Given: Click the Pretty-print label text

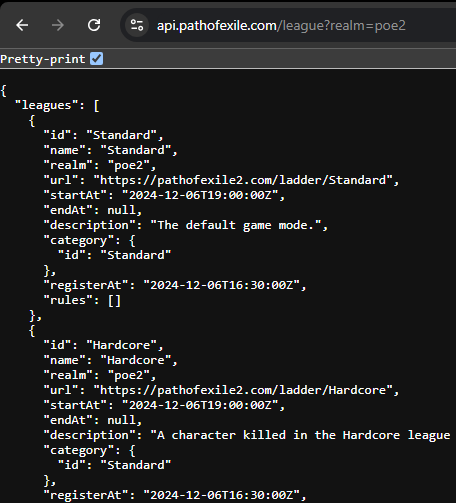Looking at the screenshot, I should click(x=43, y=59).
